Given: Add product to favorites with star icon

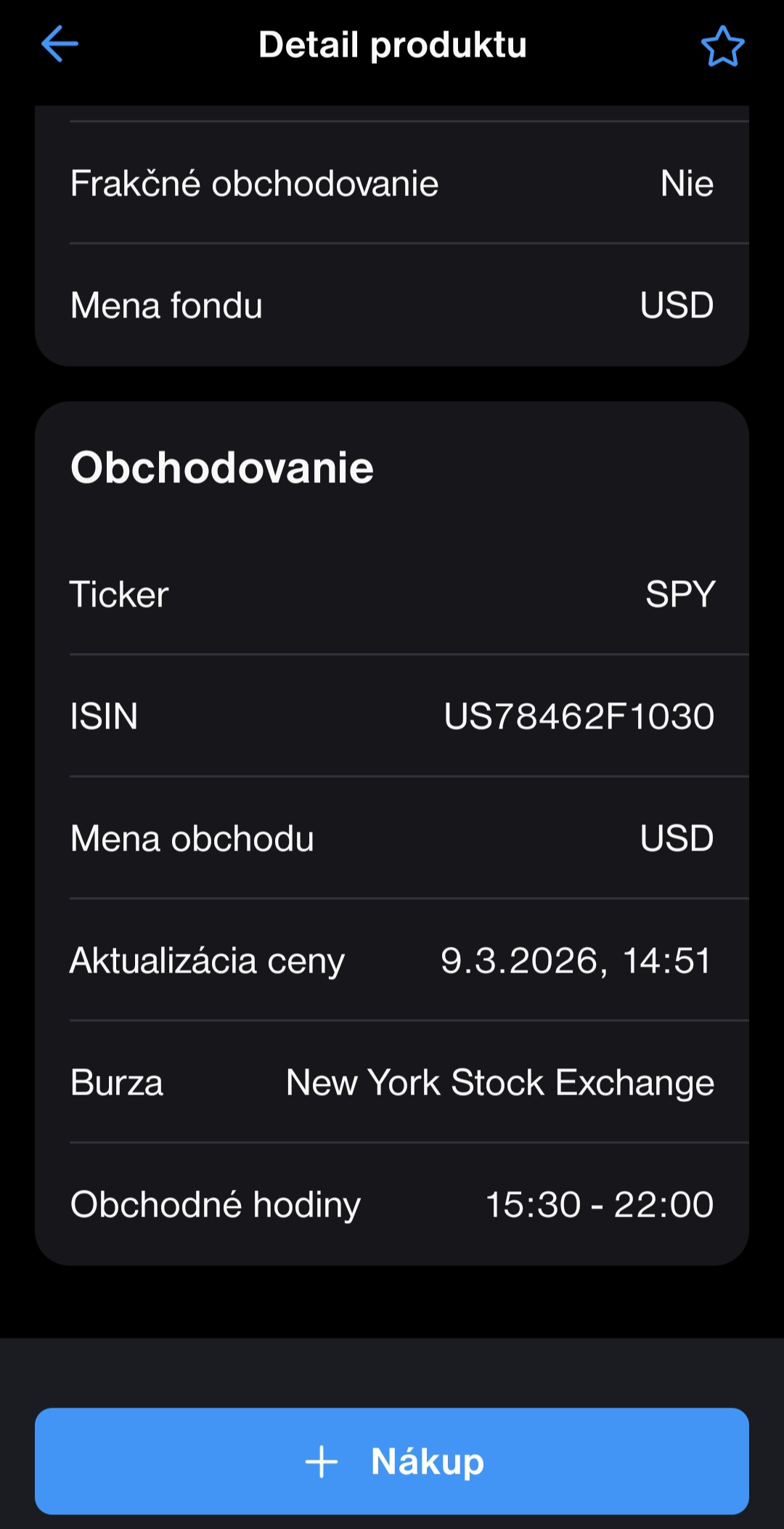Looking at the screenshot, I should 722,46.
